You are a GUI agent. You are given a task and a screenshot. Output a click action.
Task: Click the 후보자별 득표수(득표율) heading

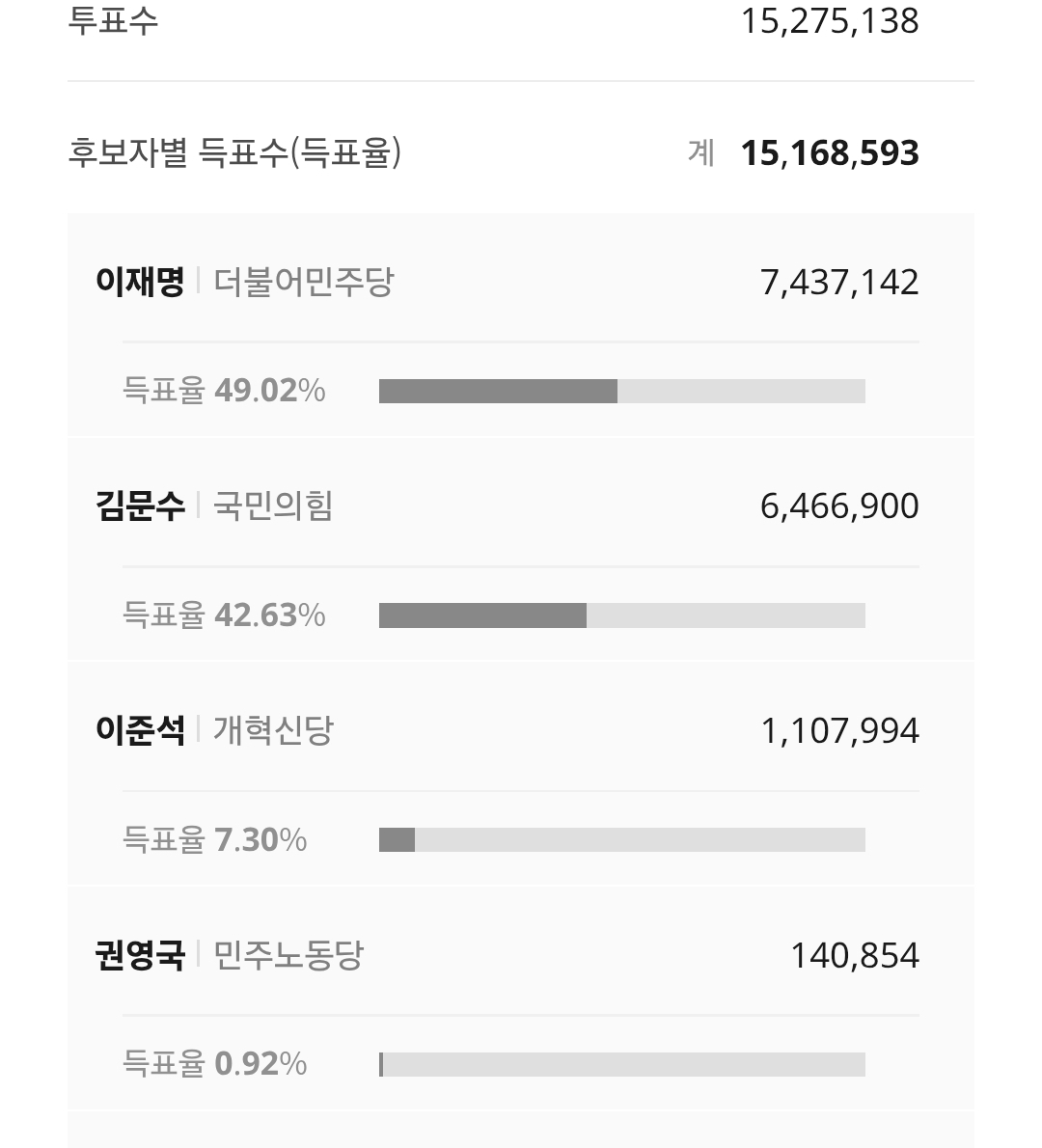(234, 152)
